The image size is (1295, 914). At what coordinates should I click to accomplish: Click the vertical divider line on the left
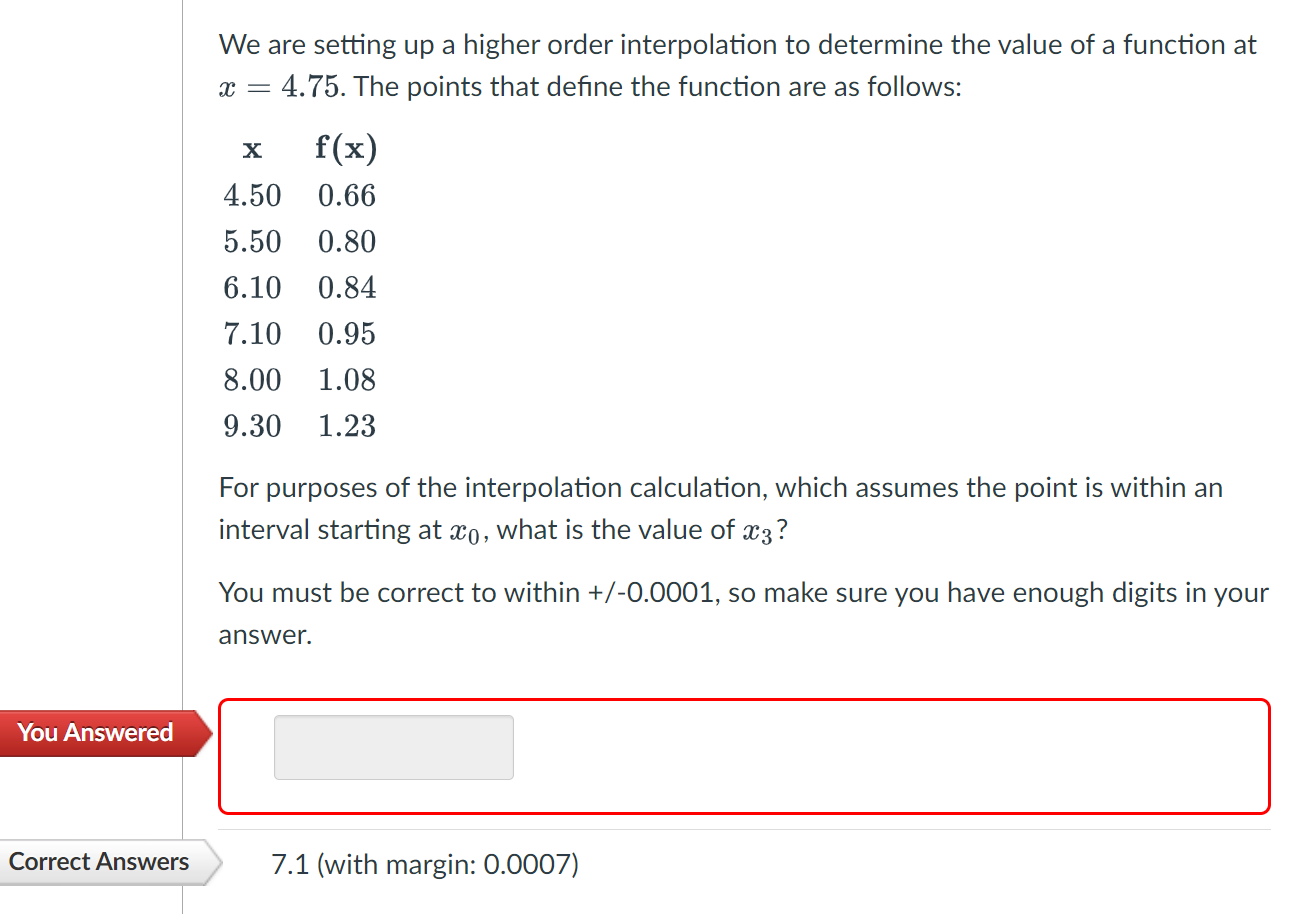tap(182, 400)
